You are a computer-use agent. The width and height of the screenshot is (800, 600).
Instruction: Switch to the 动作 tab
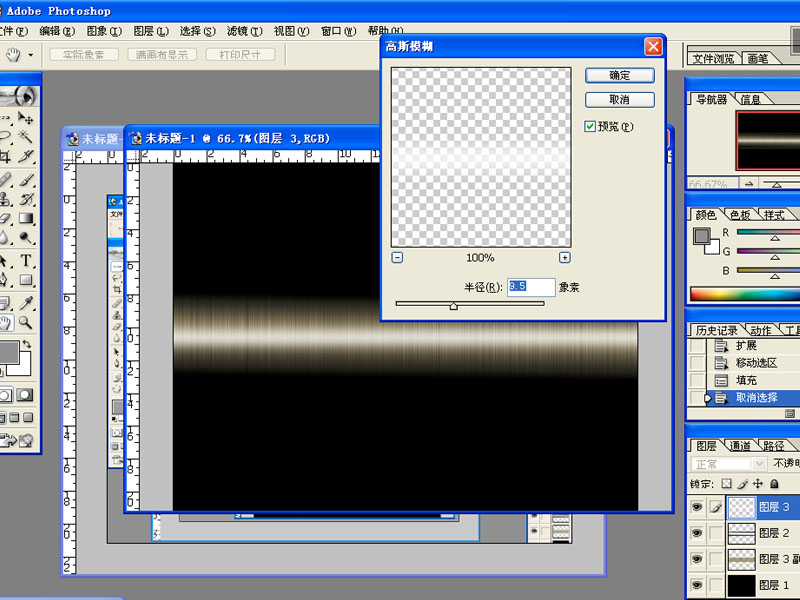click(760, 330)
